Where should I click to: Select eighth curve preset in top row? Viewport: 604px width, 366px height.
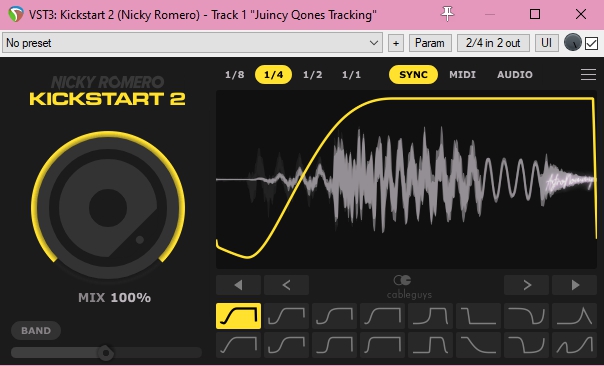pos(574,316)
